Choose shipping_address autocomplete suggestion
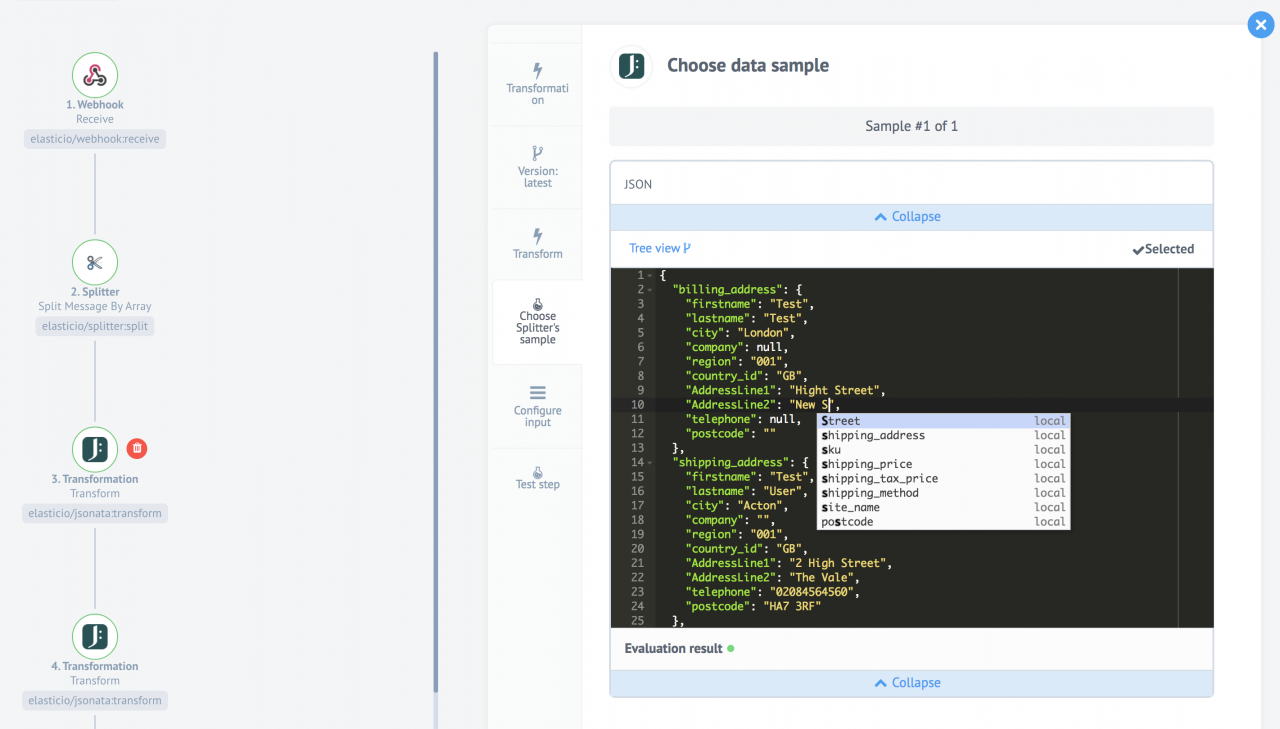 [943, 435]
